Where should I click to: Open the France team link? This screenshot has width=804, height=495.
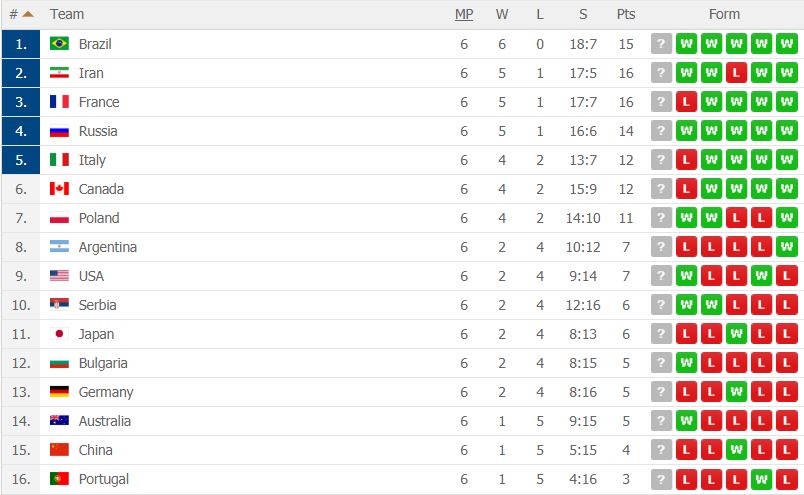tap(99, 102)
